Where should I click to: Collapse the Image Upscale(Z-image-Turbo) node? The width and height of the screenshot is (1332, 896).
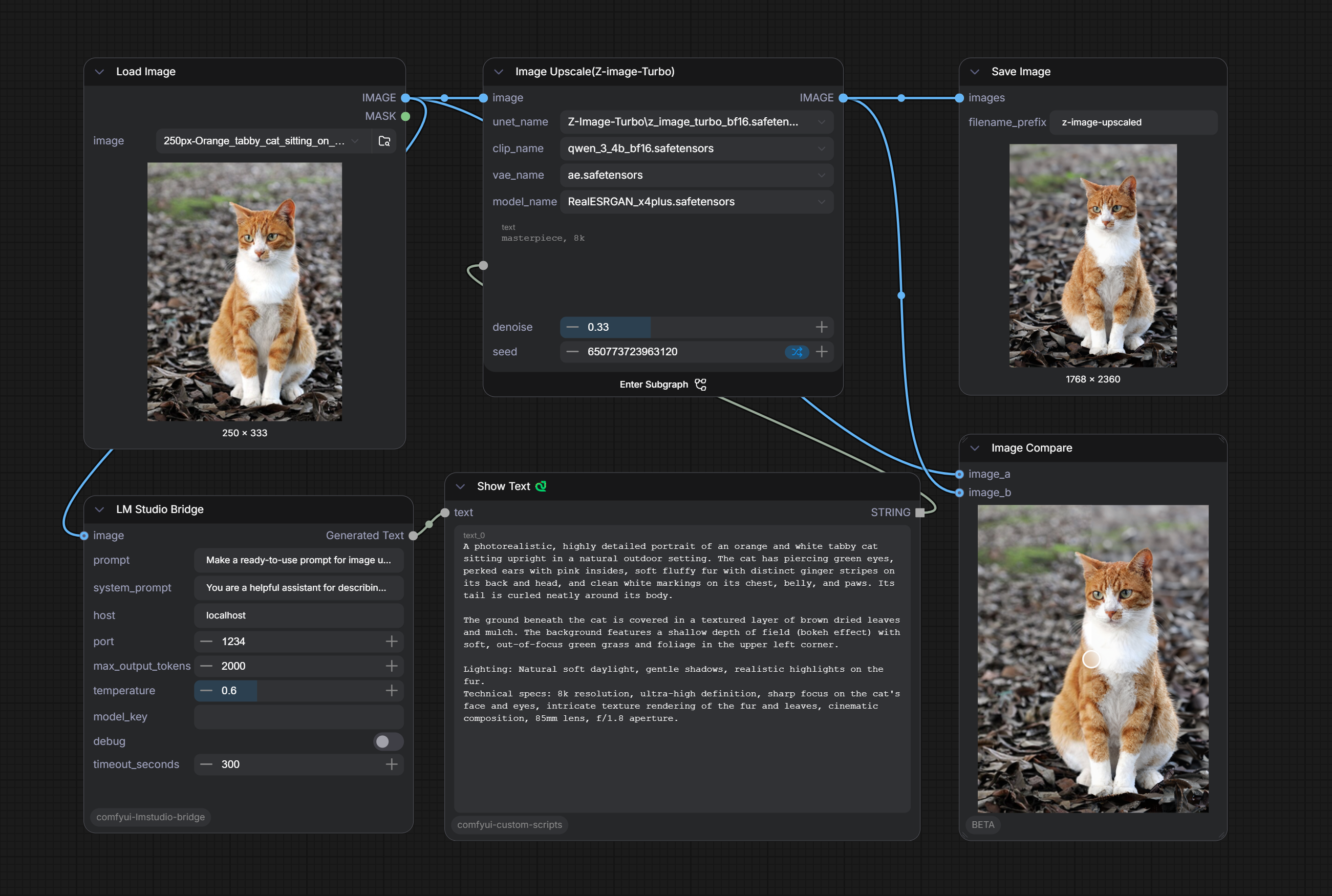[499, 72]
